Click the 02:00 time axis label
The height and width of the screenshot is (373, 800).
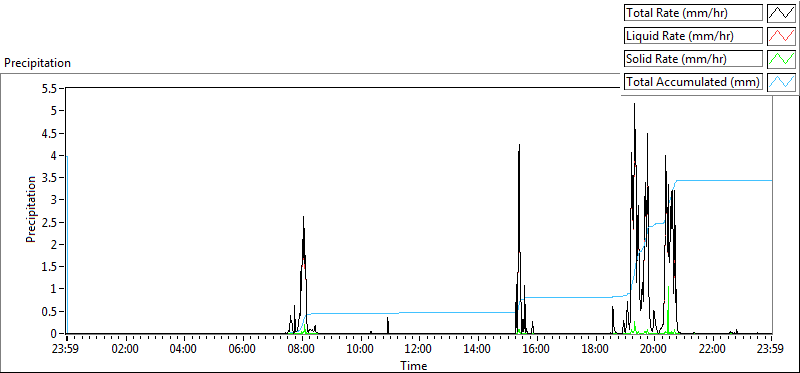coord(125,350)
